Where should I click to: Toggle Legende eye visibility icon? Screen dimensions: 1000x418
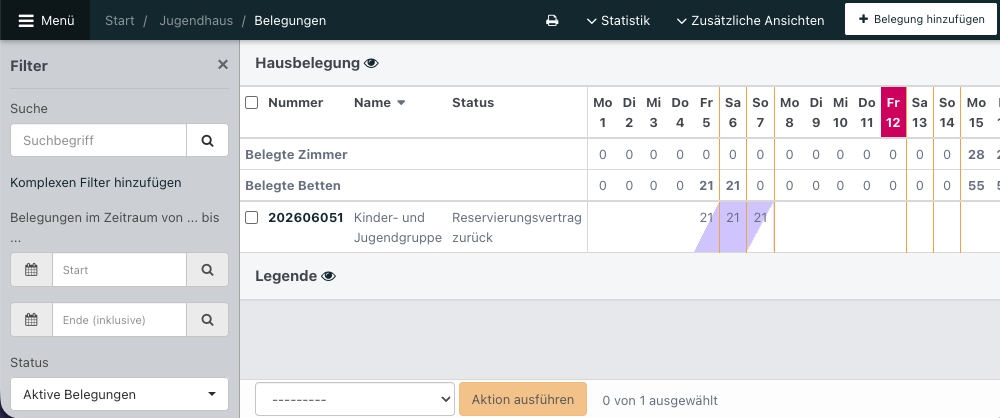tap(328, 276)
